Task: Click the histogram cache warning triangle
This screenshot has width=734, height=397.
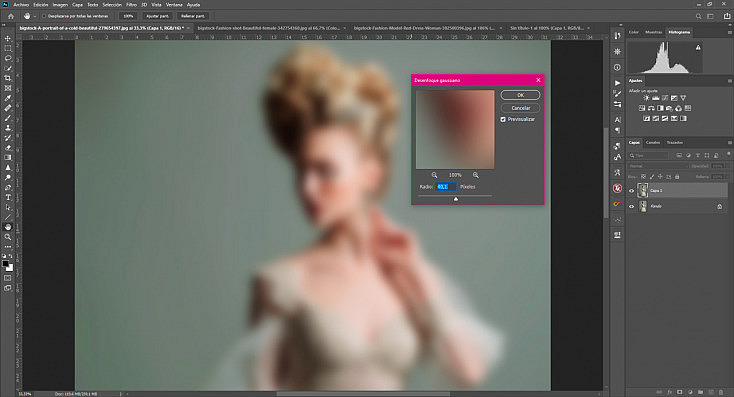Action: (x=698, y=47)
